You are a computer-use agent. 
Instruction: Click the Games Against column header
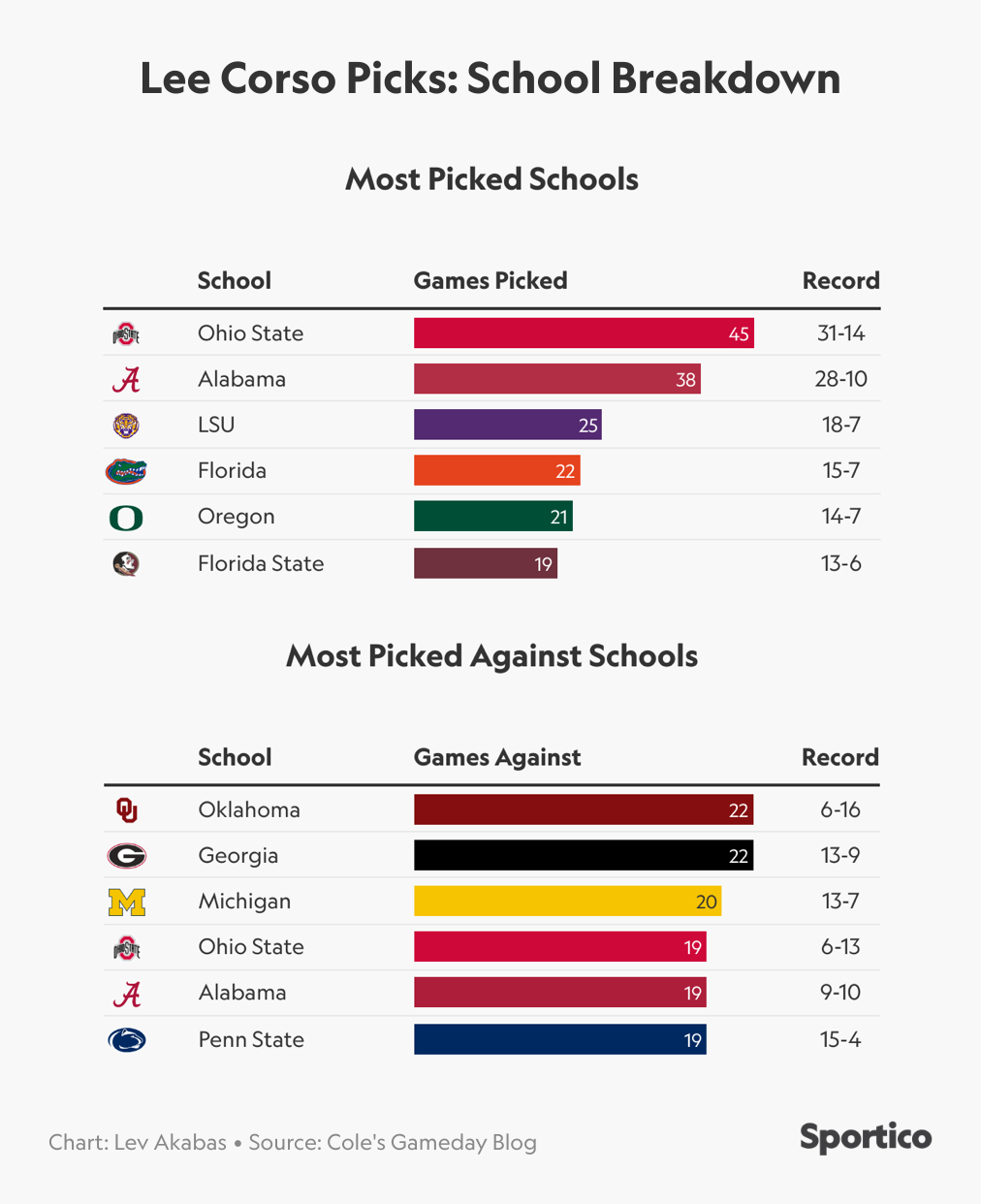497,758
